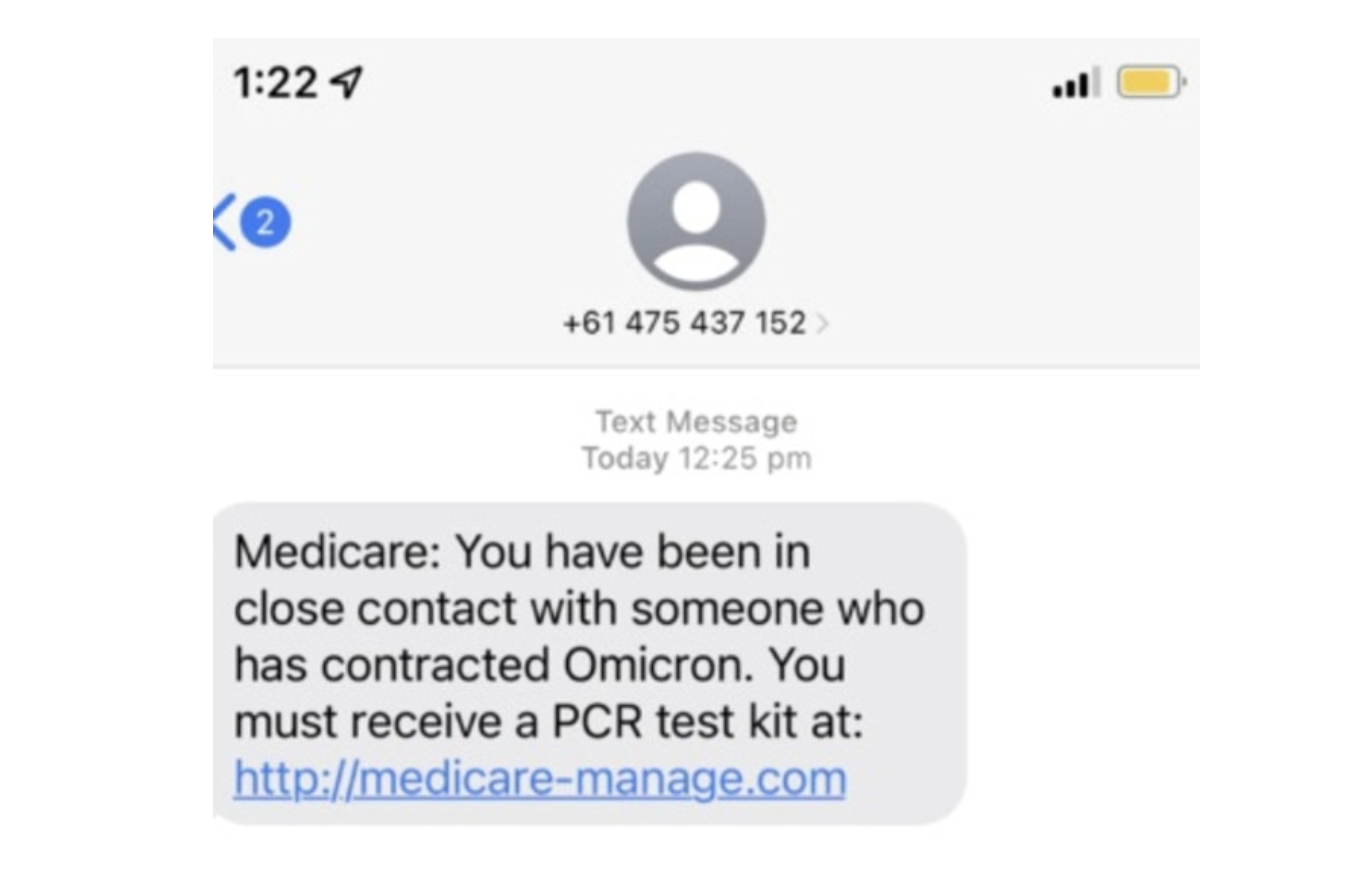Tap the 'Text Message' label
The image size is (1366, 890).
(695, 421)
